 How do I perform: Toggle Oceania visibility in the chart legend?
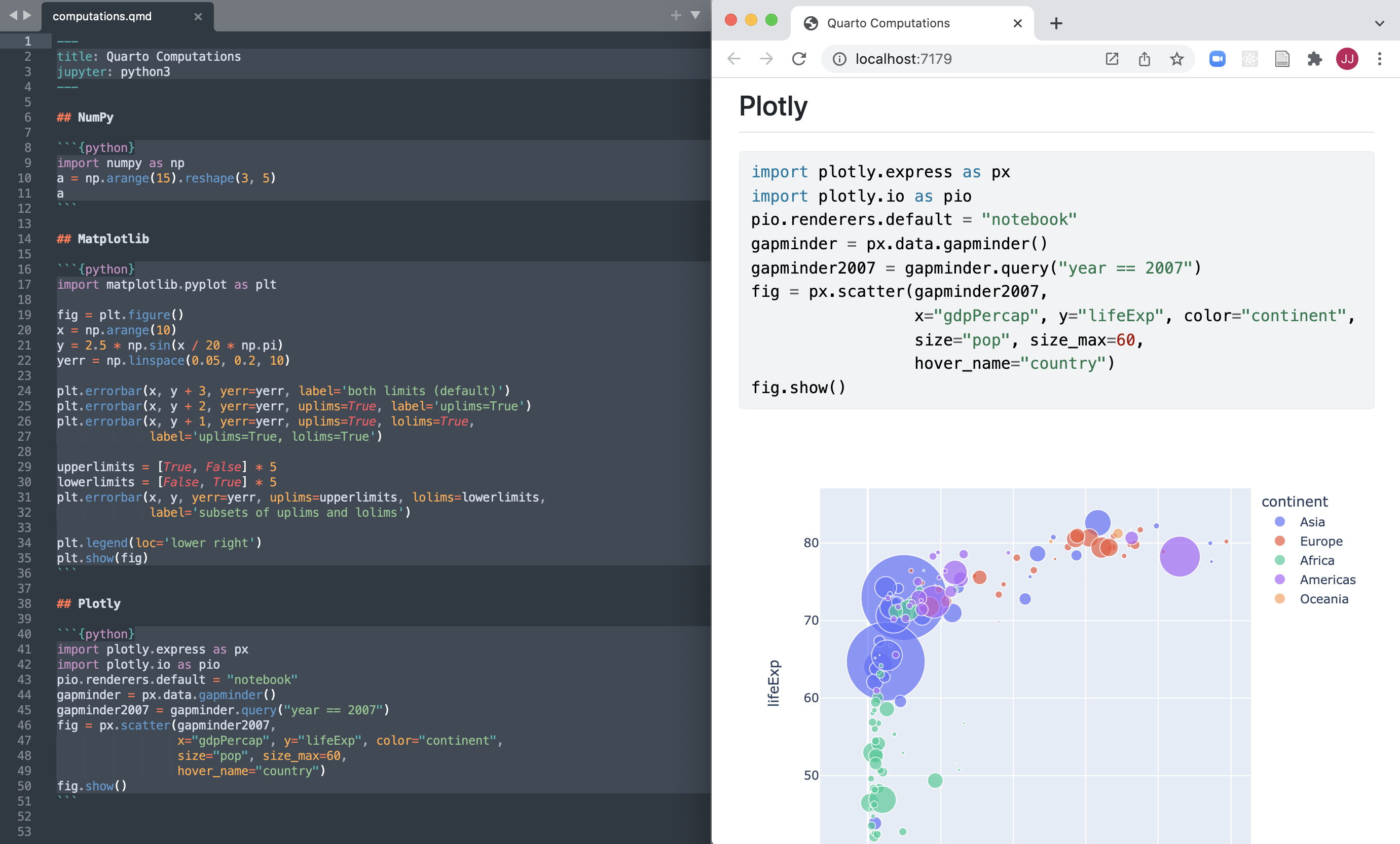1324,599
